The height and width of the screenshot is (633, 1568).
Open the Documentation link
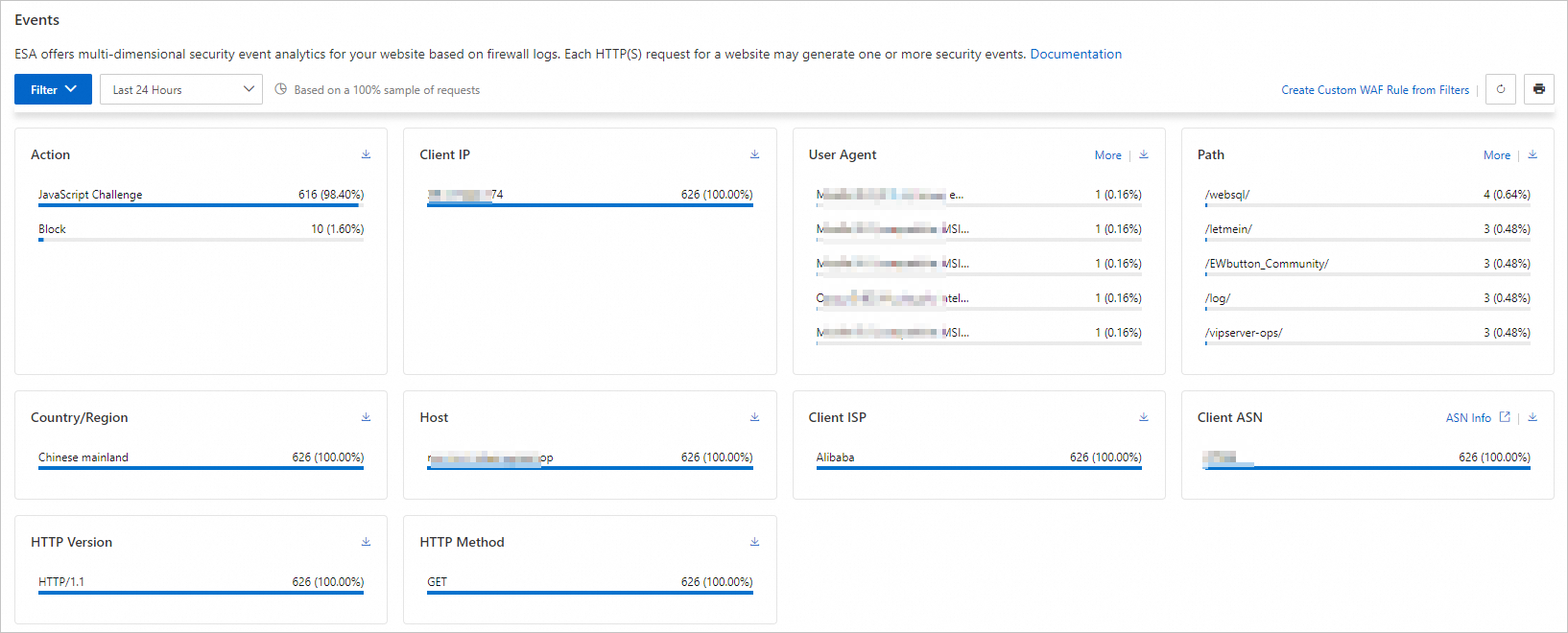(1076, 55)
